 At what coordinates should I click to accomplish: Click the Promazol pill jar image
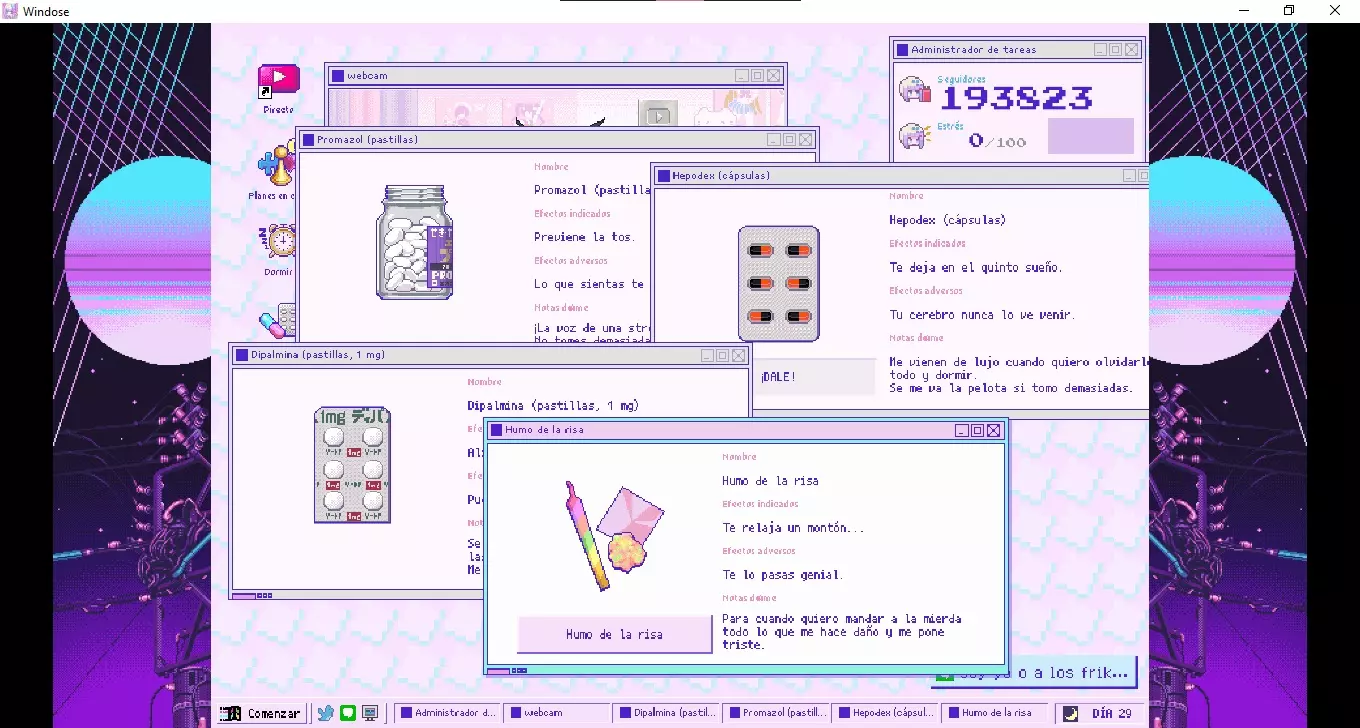[414, 242]
